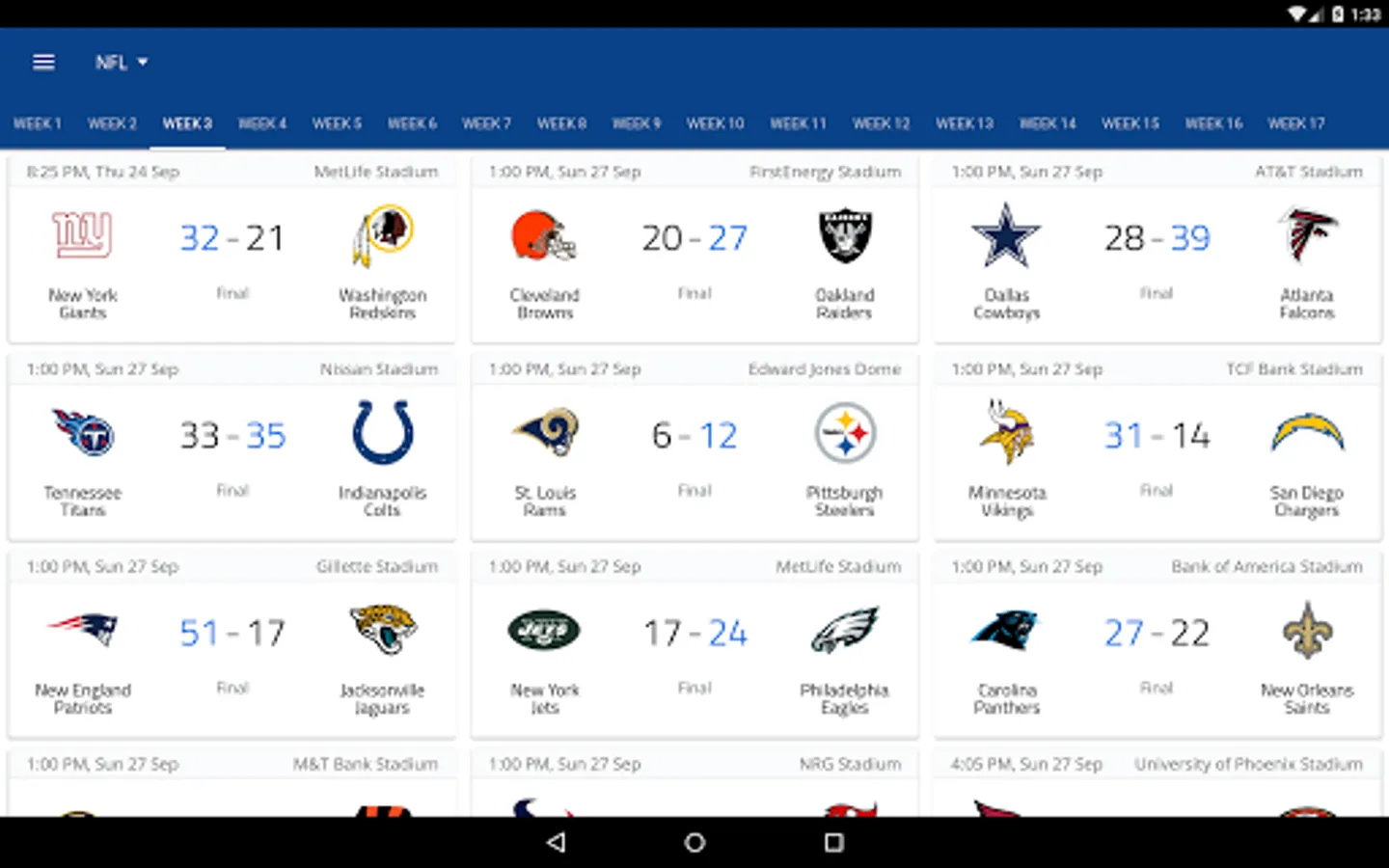This screenshot has height=868, width=1389.
Task: Tap the Dallas Cowboys star logo
Action: [x=1006, y=235]
